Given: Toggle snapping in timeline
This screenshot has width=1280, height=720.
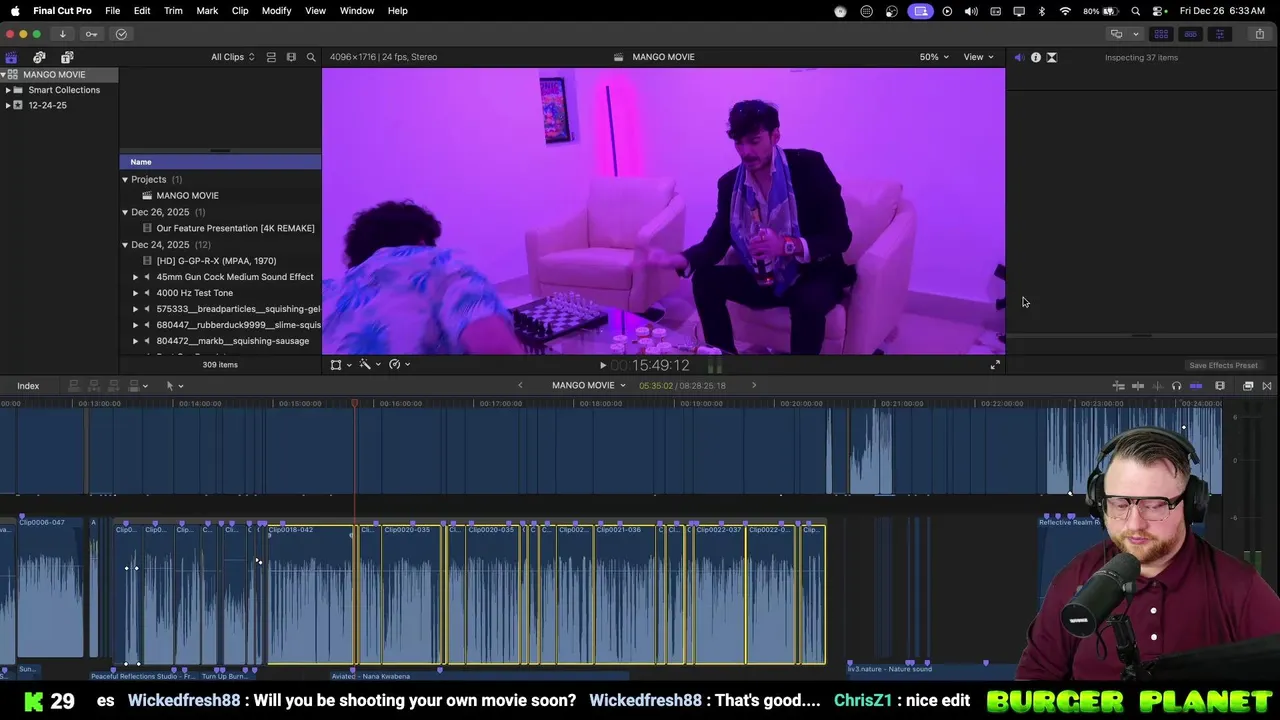Looking at the screenshot, I should pos(1196,386).
